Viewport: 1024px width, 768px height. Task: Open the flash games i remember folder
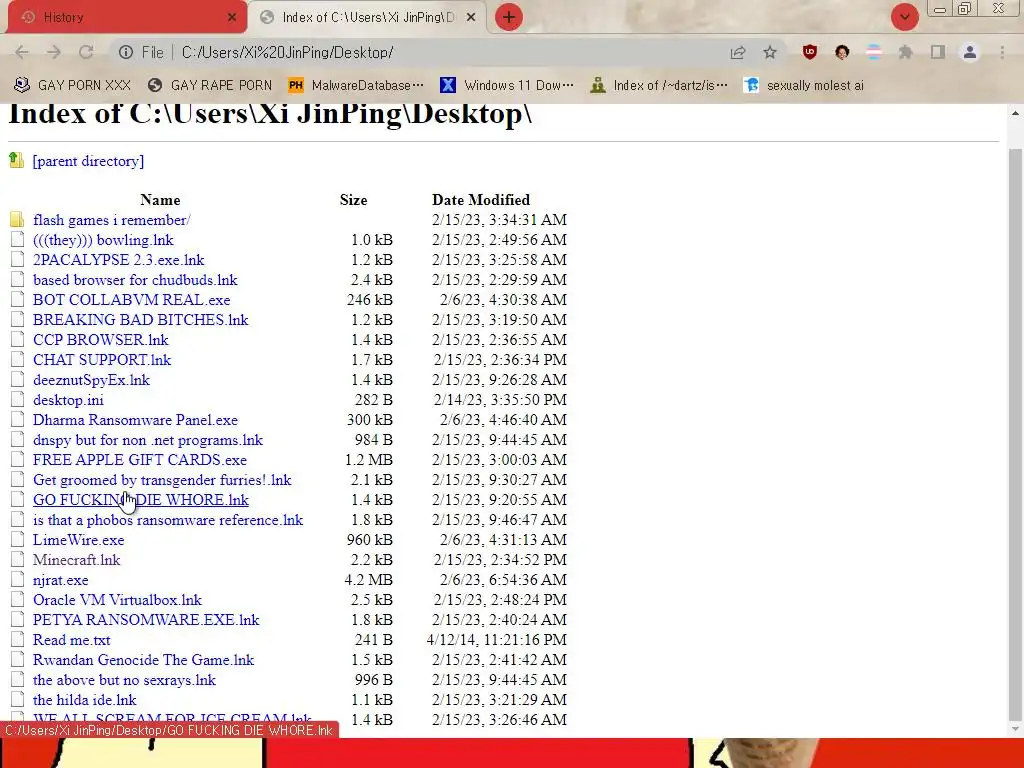112,220
